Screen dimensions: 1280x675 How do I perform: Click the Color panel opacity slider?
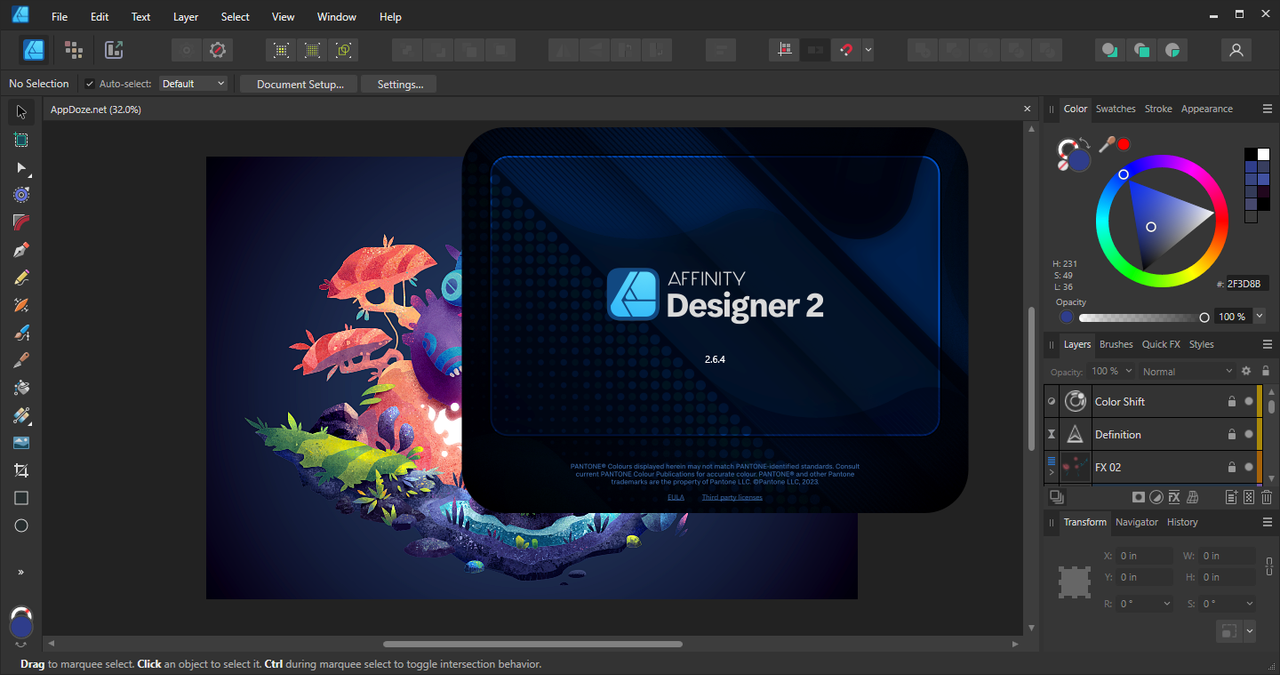pos(1142,317)
